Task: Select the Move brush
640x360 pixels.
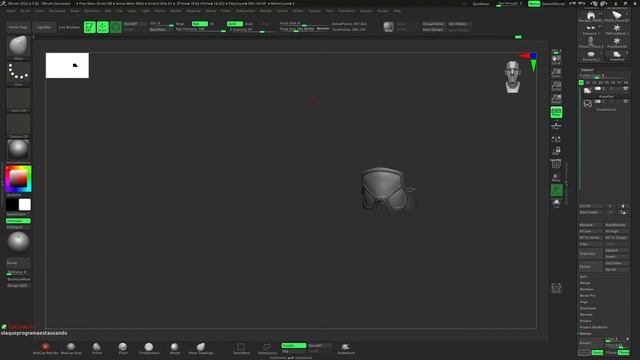Action: point(175,348)
